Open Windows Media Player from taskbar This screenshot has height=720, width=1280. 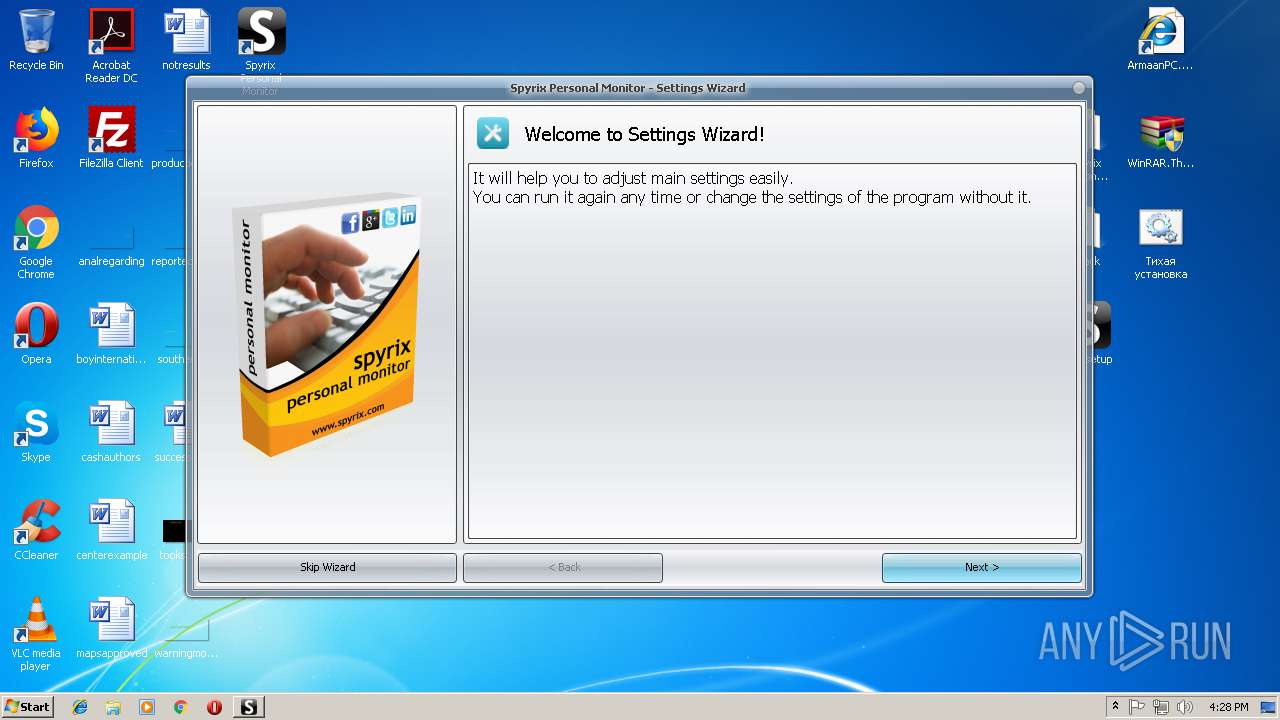click(x=147, y=707)
